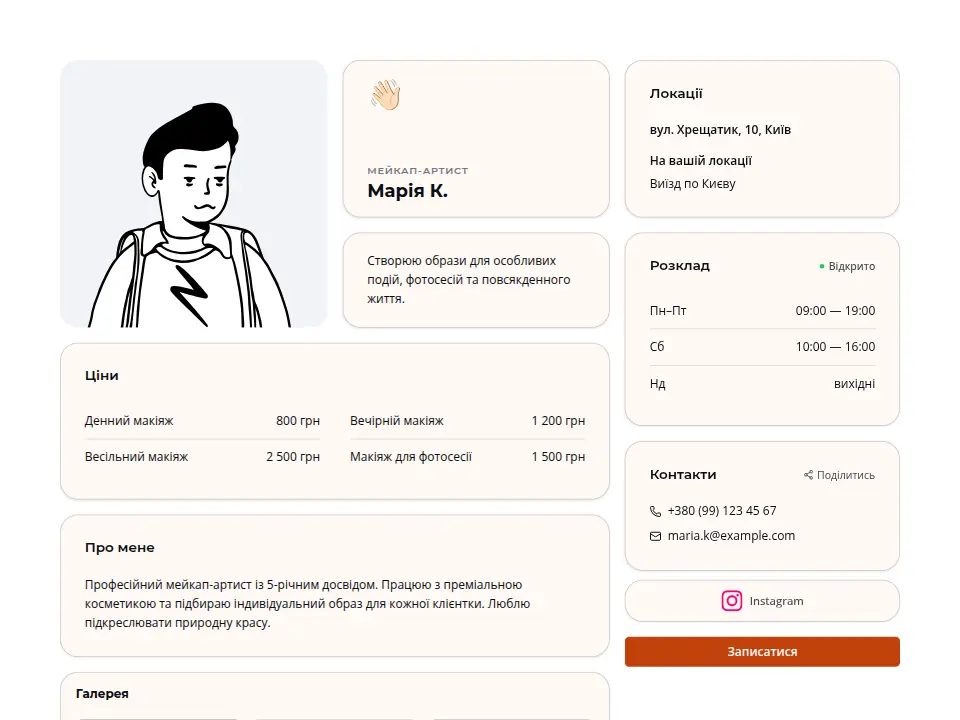Click the email envelope icon
The image size is (960, 720).
click(655, 536)
